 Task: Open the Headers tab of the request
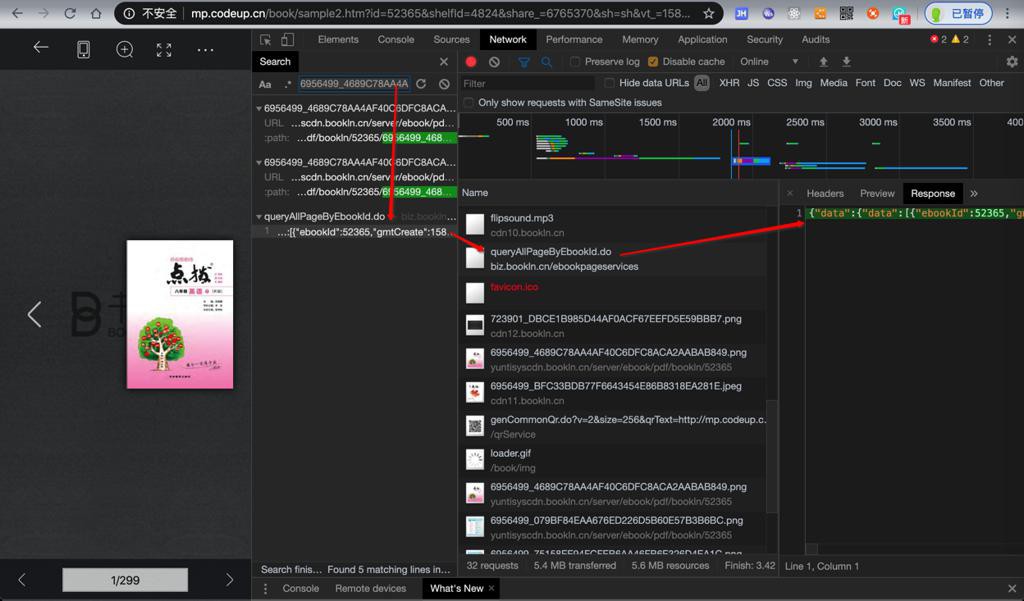coord(825,193)
